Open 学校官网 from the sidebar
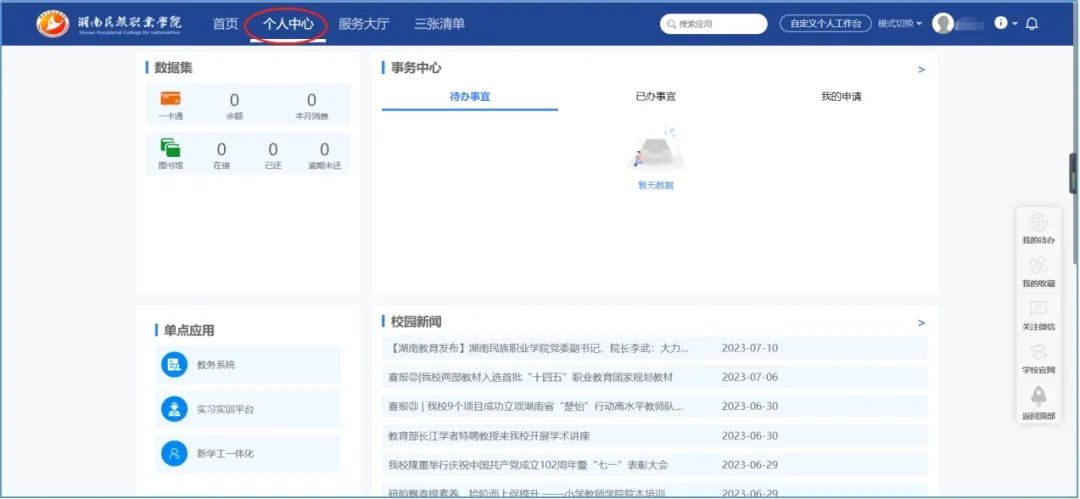 1038,352
